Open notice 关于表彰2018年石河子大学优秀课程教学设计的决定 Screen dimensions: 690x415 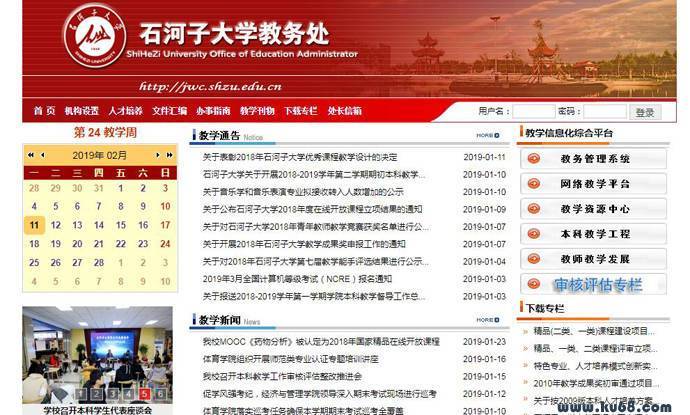click(x=300, y=157)
